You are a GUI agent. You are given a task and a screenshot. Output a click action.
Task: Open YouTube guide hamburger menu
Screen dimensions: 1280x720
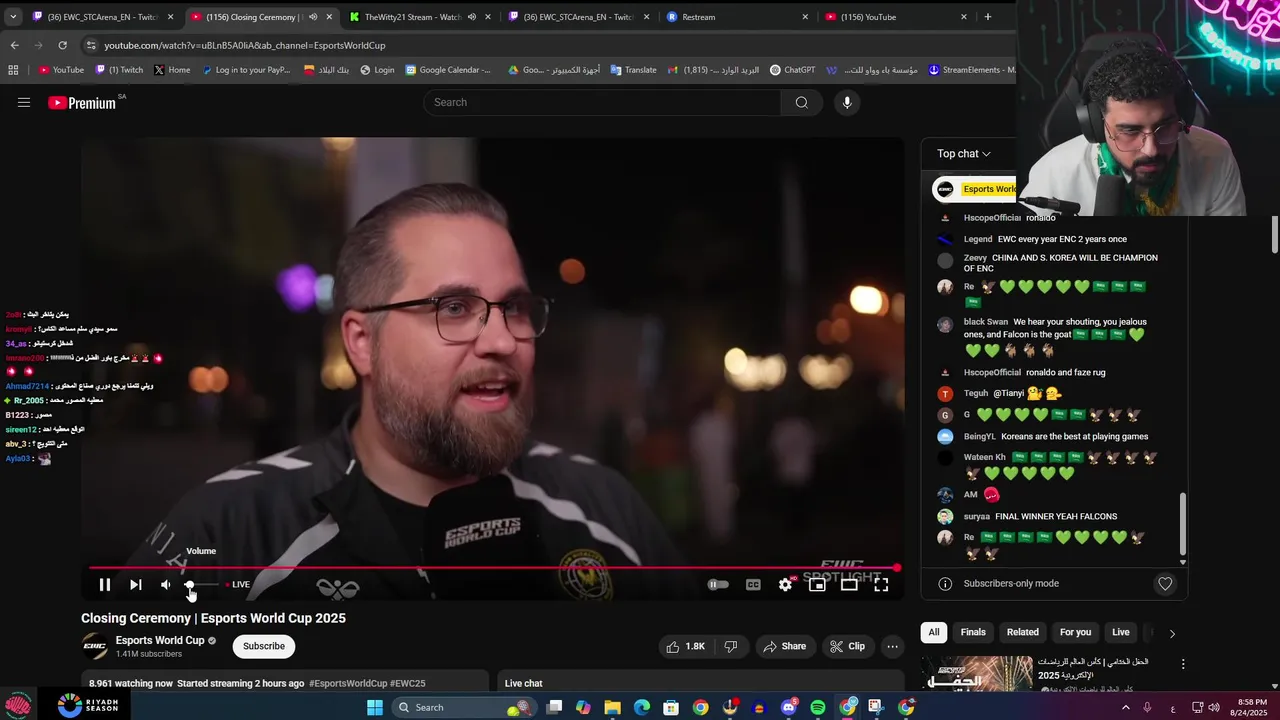24,102
